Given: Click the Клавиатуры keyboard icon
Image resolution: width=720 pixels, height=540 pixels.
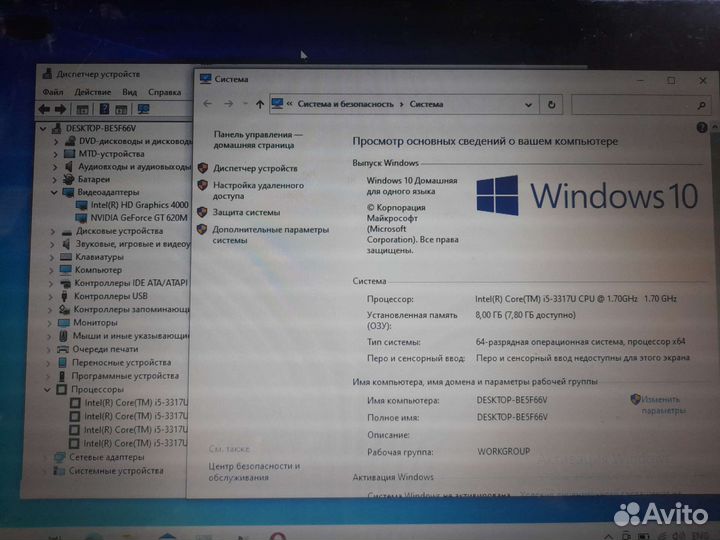Looking at the screenshot, I should 66,257.
